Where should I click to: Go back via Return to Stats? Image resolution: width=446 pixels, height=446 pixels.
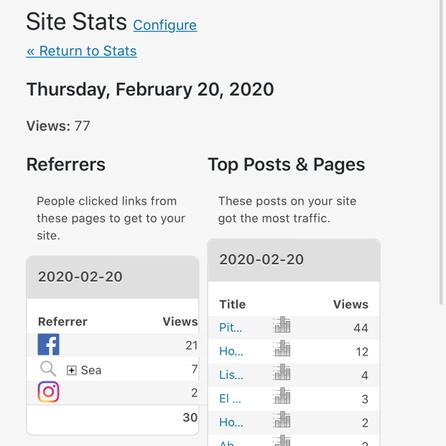81,51
